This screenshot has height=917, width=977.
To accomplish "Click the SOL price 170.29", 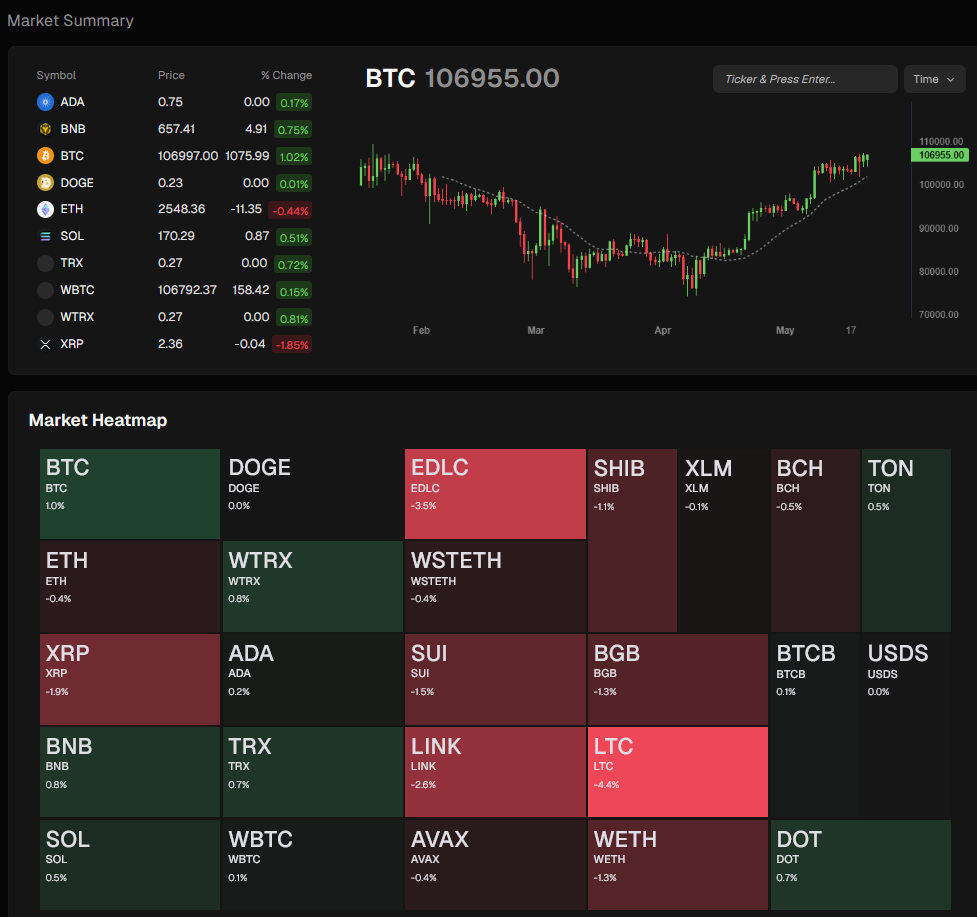I will pyautogui.click(x=176, y=236).
